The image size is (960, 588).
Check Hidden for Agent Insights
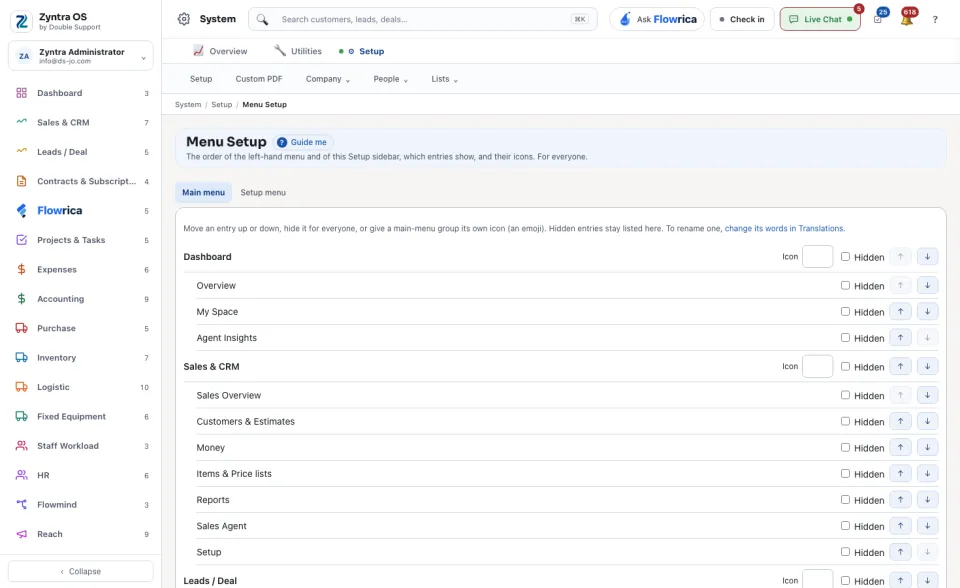click(x=845, y=337)
